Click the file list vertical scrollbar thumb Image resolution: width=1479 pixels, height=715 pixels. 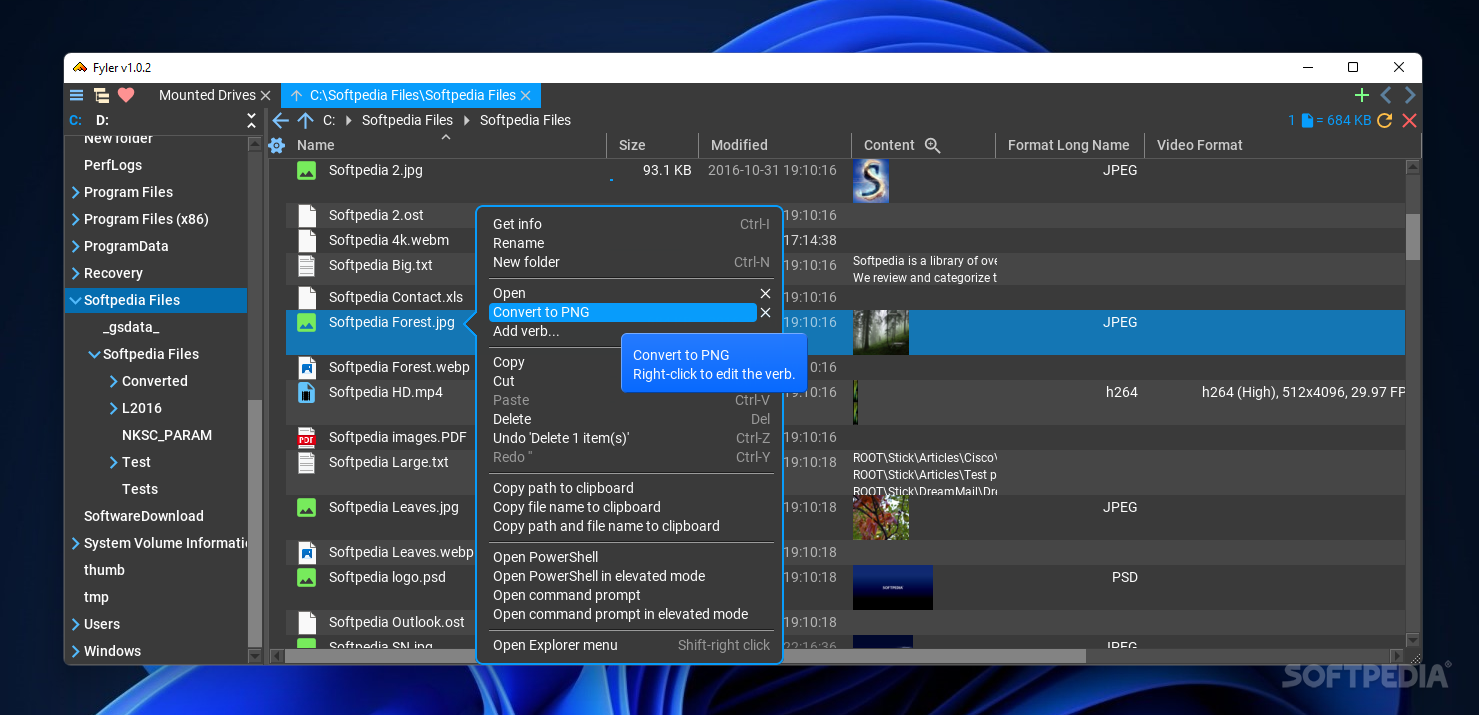click(x=1413, y=237)
